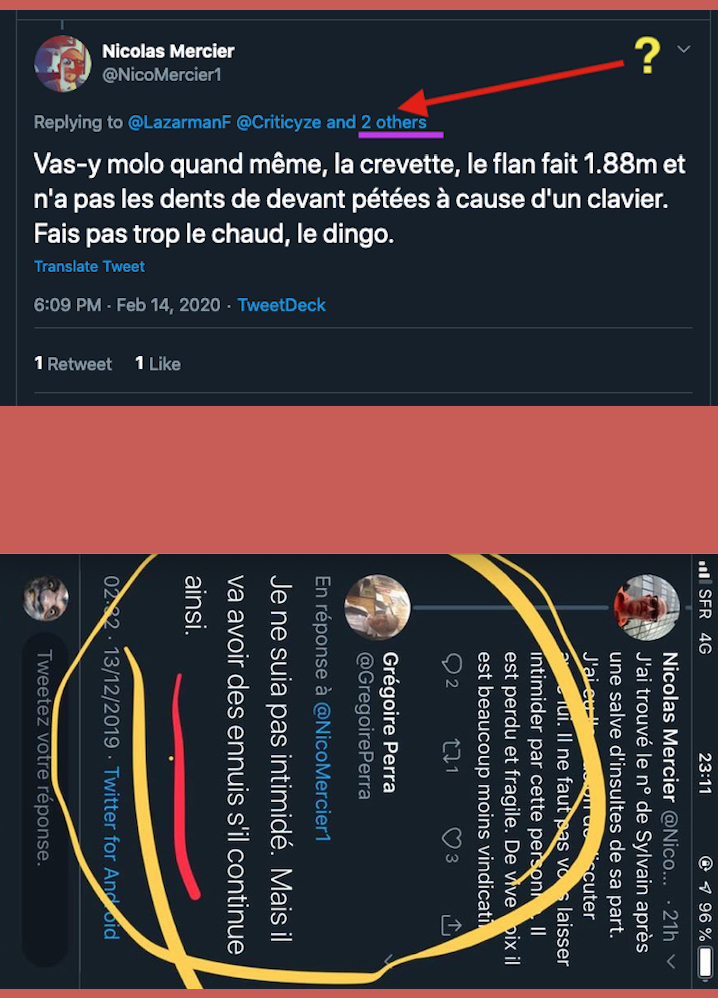Open the tweet options chevron beside the question mark
The width and height of the screenshot is (718, 998).
[684, 49]
